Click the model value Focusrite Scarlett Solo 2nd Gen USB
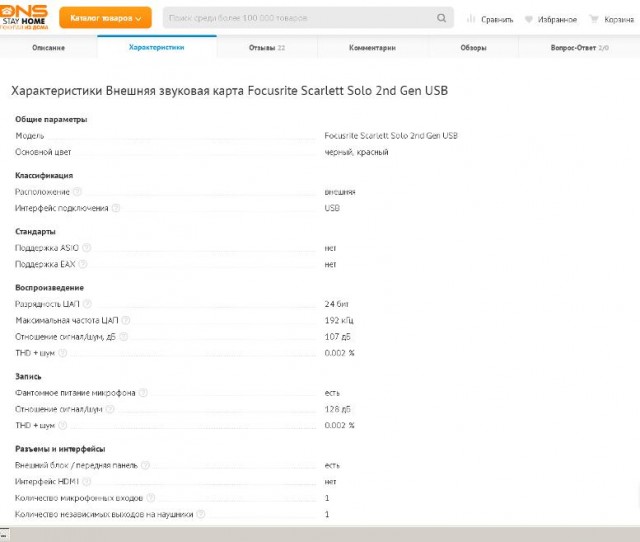The height and width of the screenshot is (542, 640). pyautogui.click(x=391, y=136)
